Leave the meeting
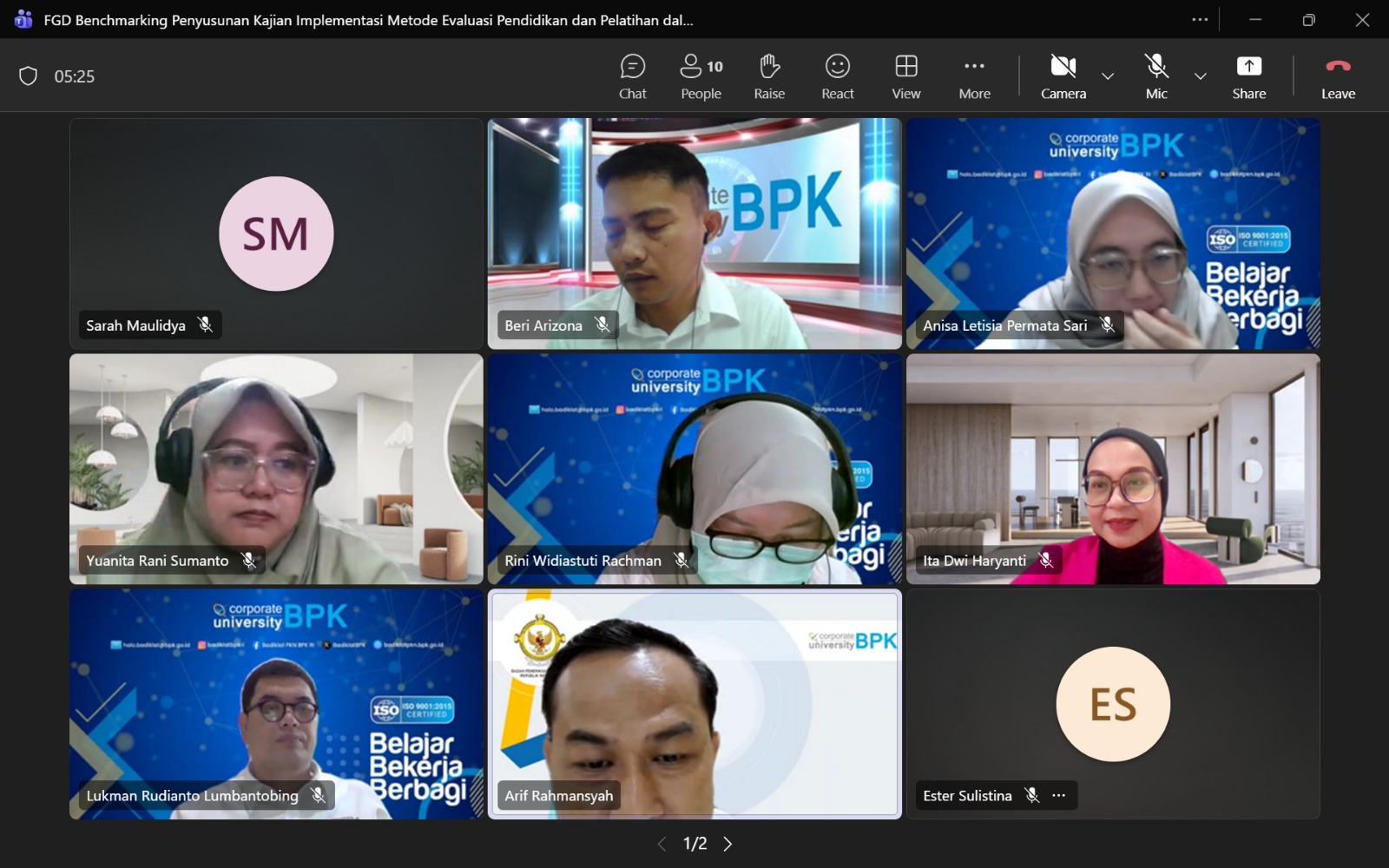Screen dimensions: 1389x868 pos(1337,76)
